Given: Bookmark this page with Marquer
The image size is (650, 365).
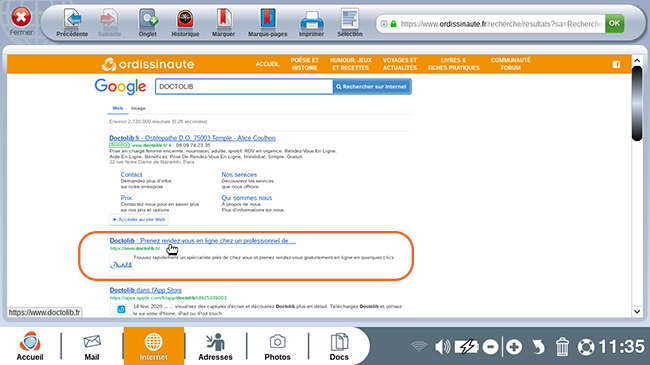Looking at the screenshot, I should click(x=223, y=23).
